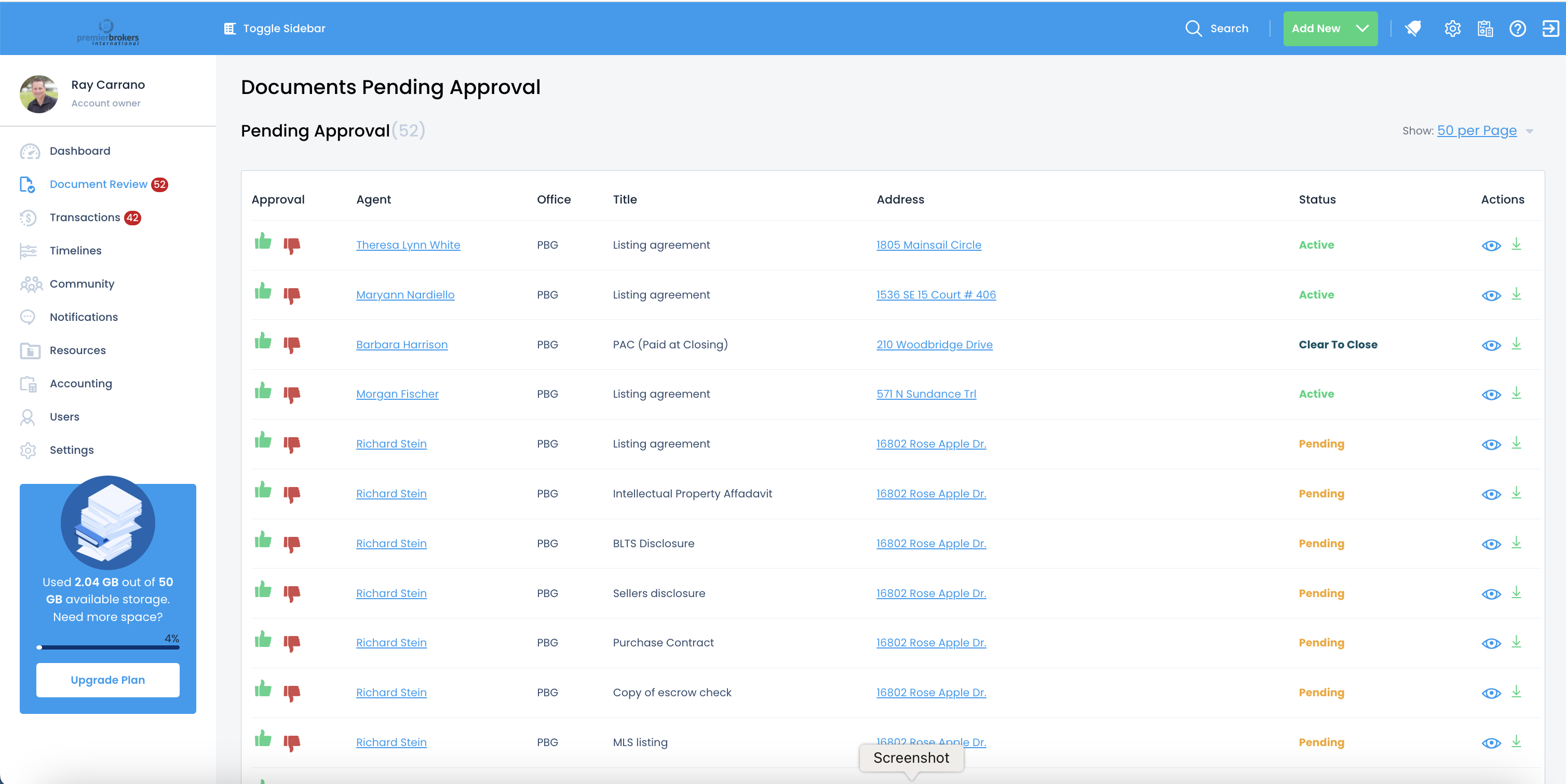The width and height of the screenshot is (1566, 784).
Task: Click the storage usage progress bar
Action: pyautogui.click(x=107, y=647)
